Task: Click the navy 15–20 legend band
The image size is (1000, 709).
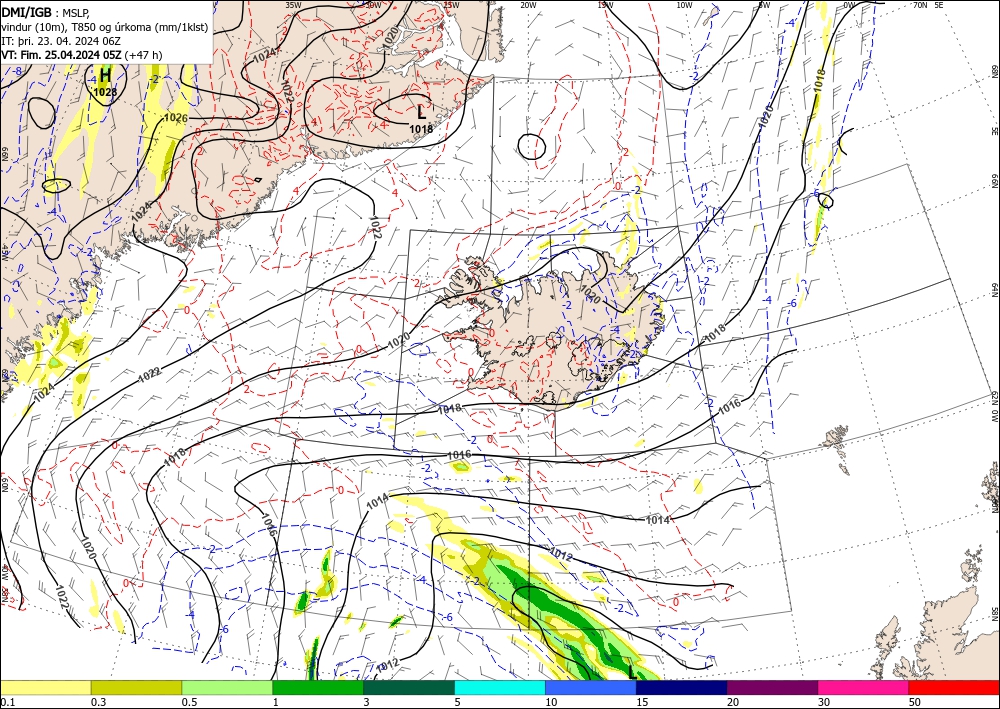Action: 682,687
